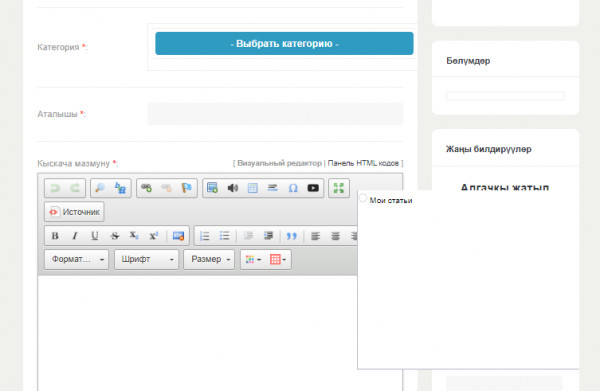Viewport: 600px width, 391px height.
Task: Click the Аталышы title input field
Action: [x=275, y=114]
